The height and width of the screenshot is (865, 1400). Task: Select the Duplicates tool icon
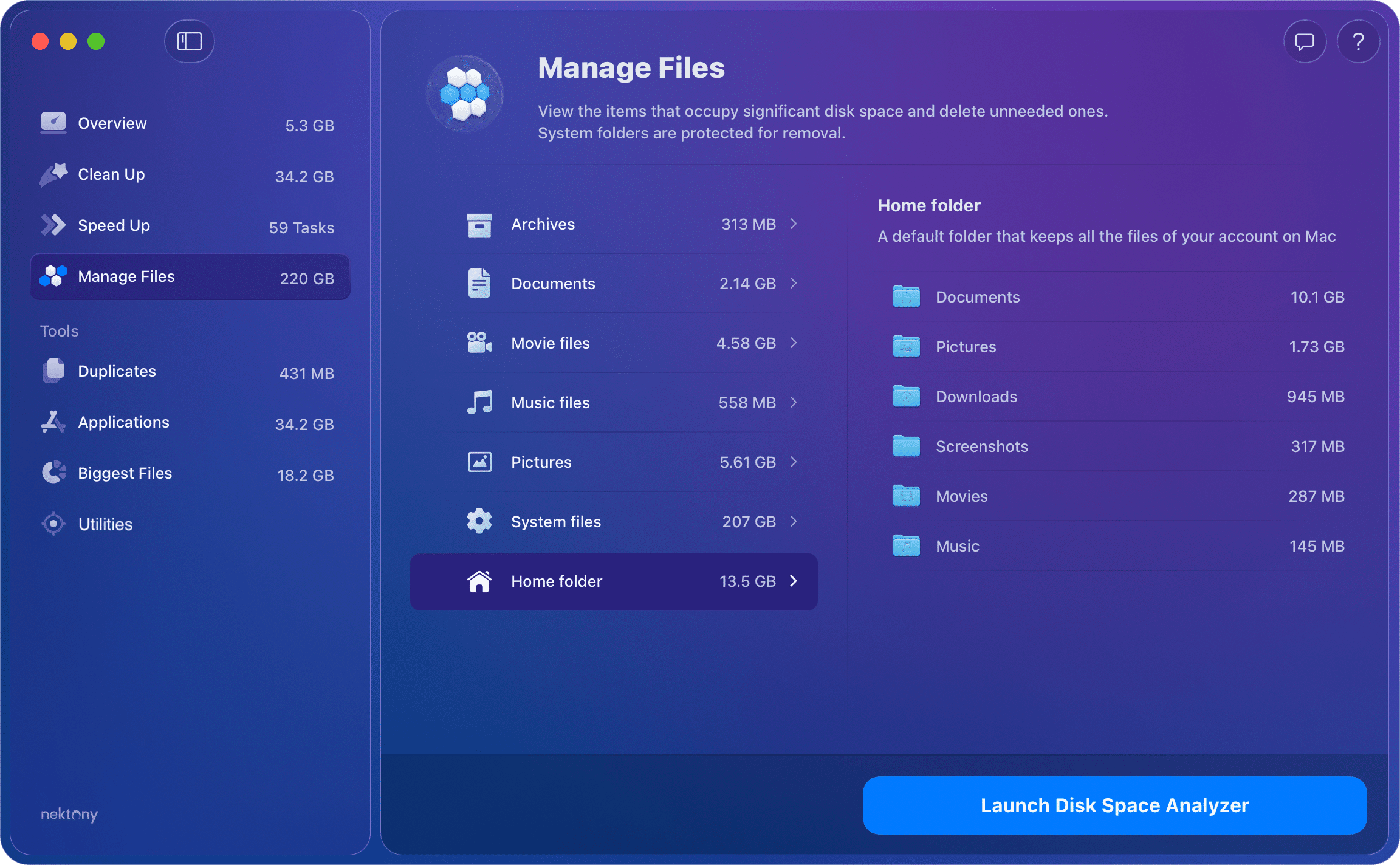pos(53,371)
